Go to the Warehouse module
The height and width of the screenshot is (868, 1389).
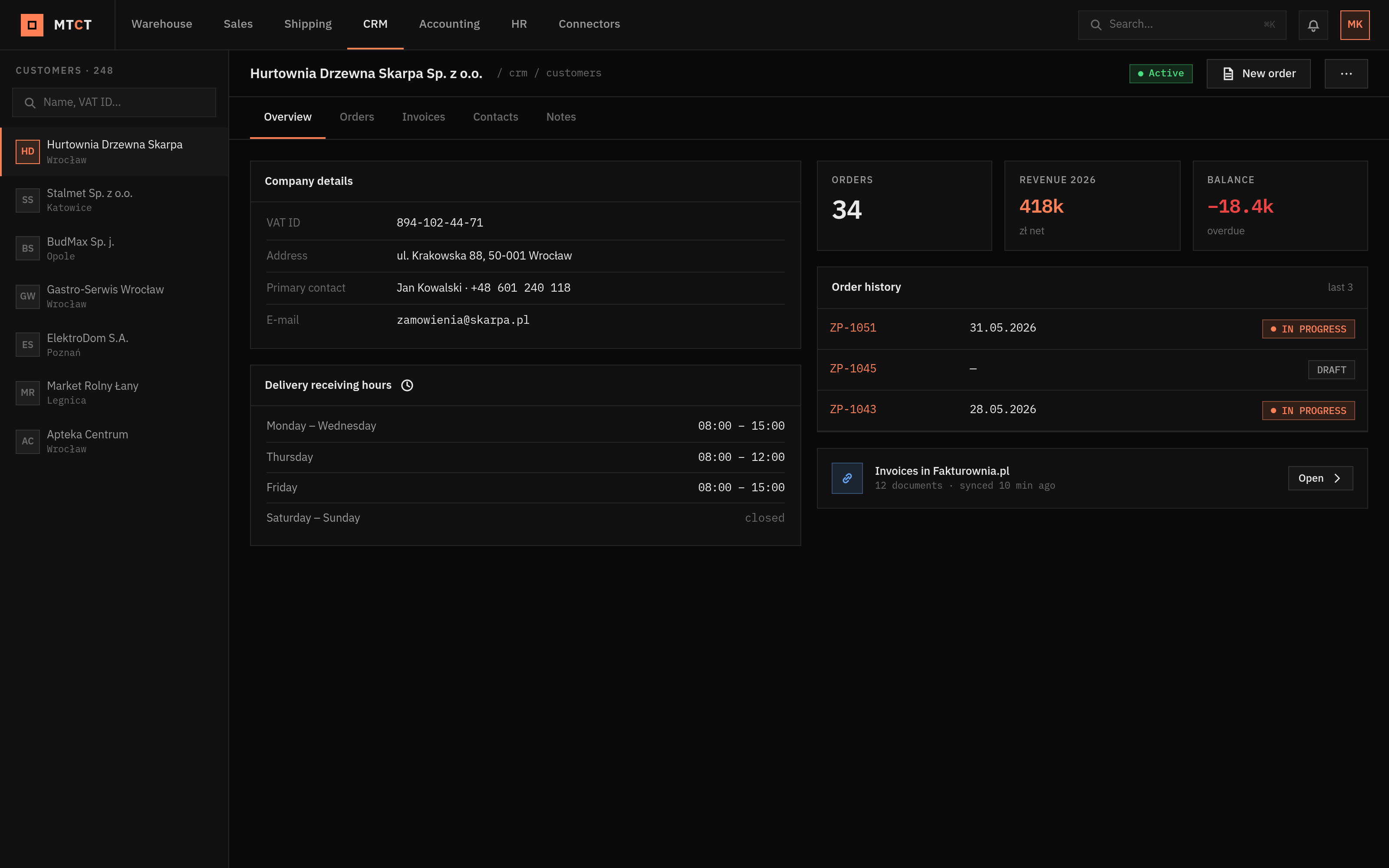(162, 24)
